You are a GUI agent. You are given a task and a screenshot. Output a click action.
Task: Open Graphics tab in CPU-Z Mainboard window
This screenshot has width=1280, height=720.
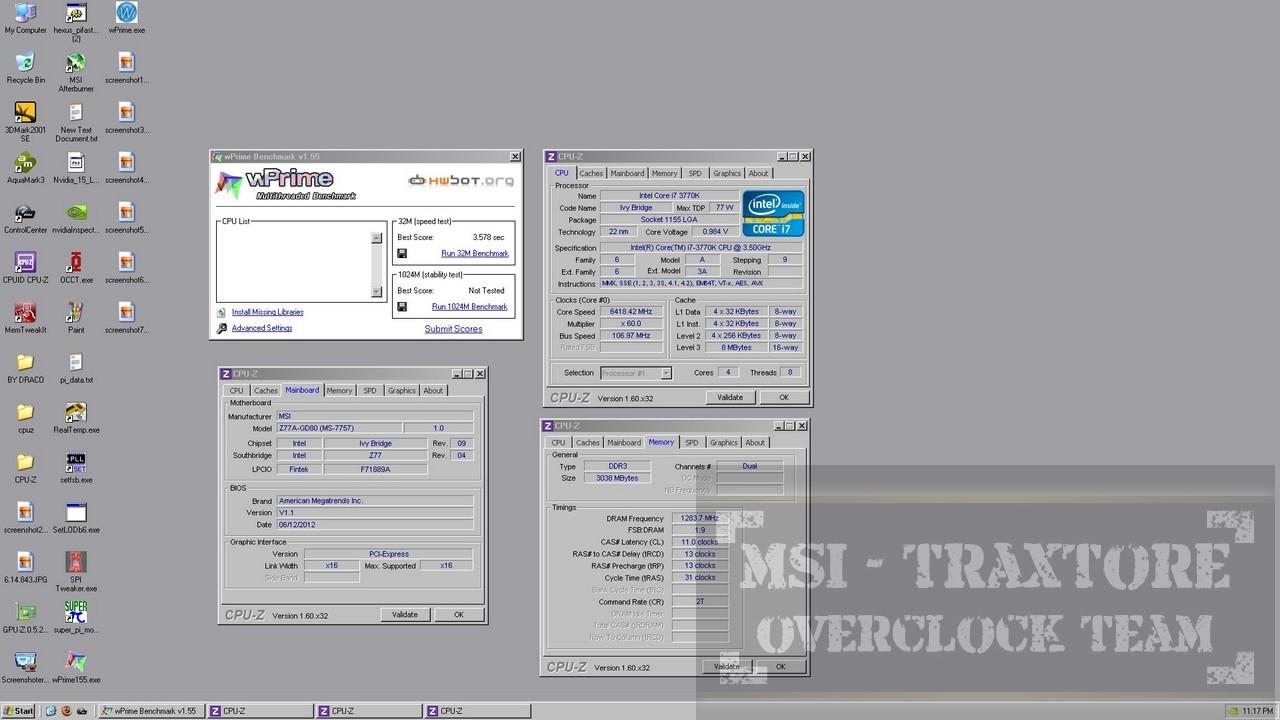click(x=402, y=391)
